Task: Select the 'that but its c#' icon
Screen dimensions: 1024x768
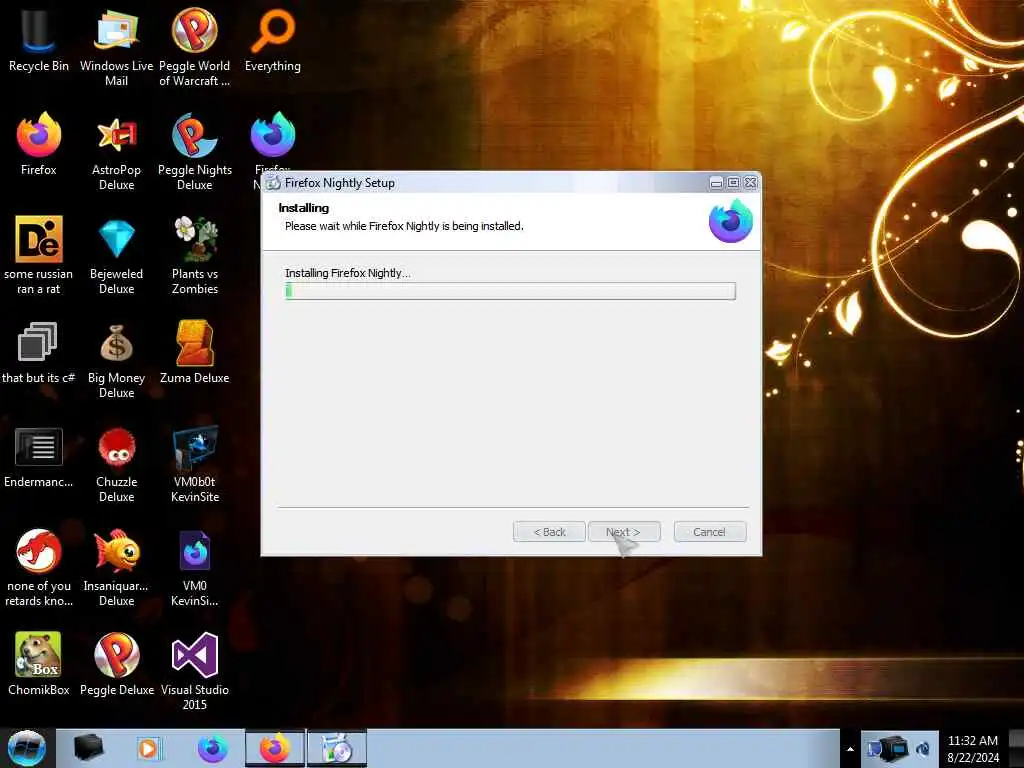Action: point(39,353)
